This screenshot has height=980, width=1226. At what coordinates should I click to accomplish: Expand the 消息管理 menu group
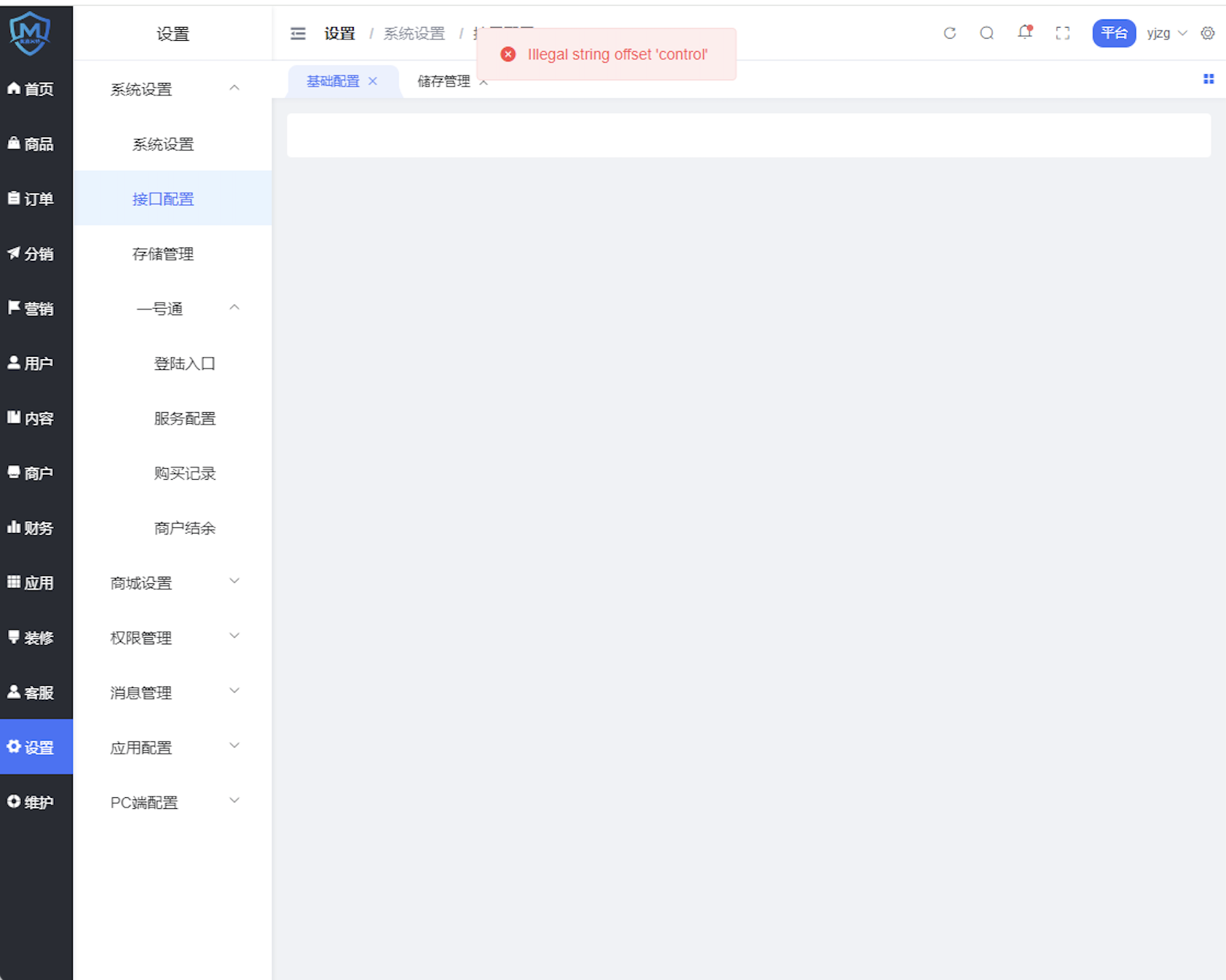(234, 690)
